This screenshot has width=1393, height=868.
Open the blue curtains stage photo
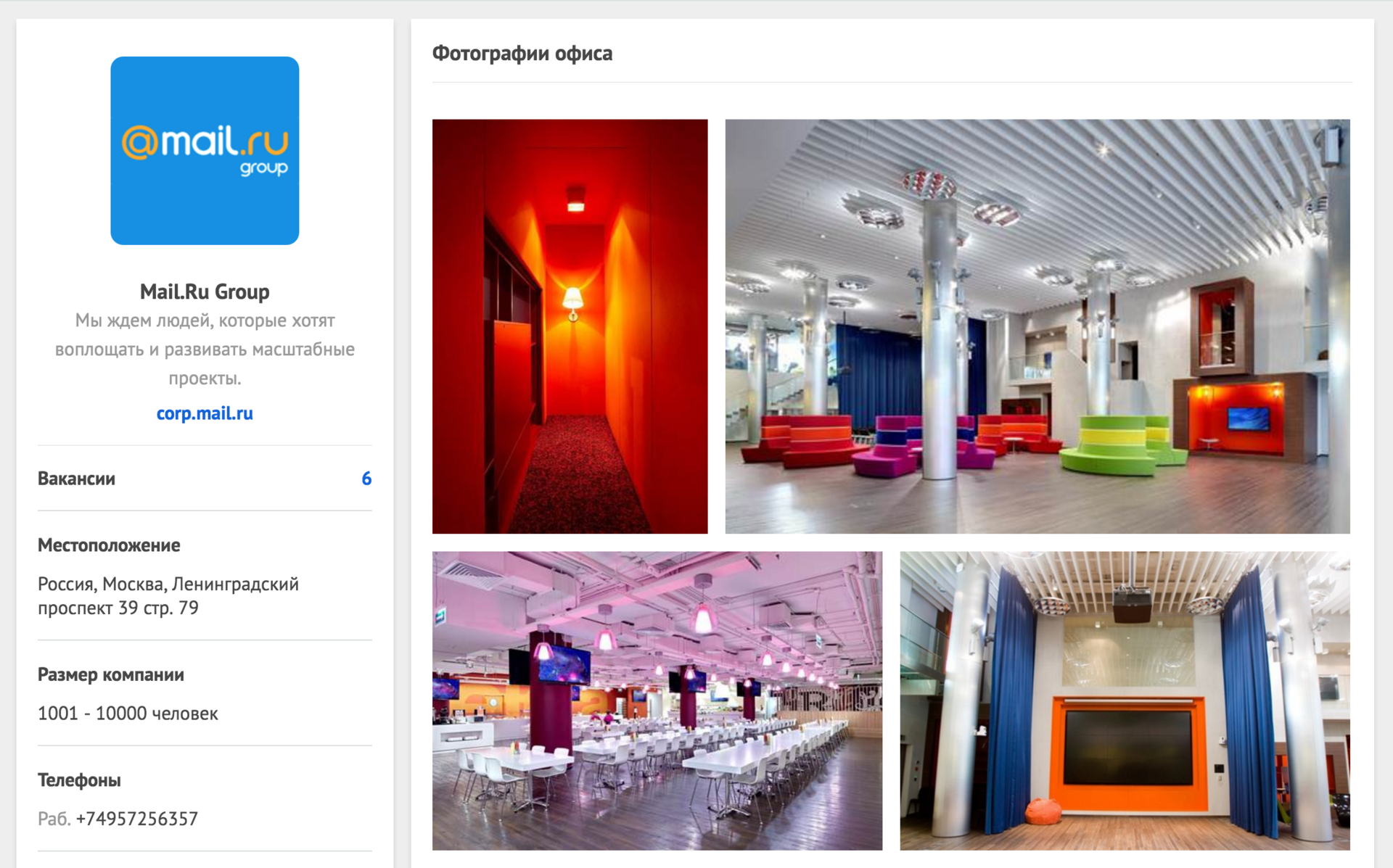click(x=1125, y=700)
